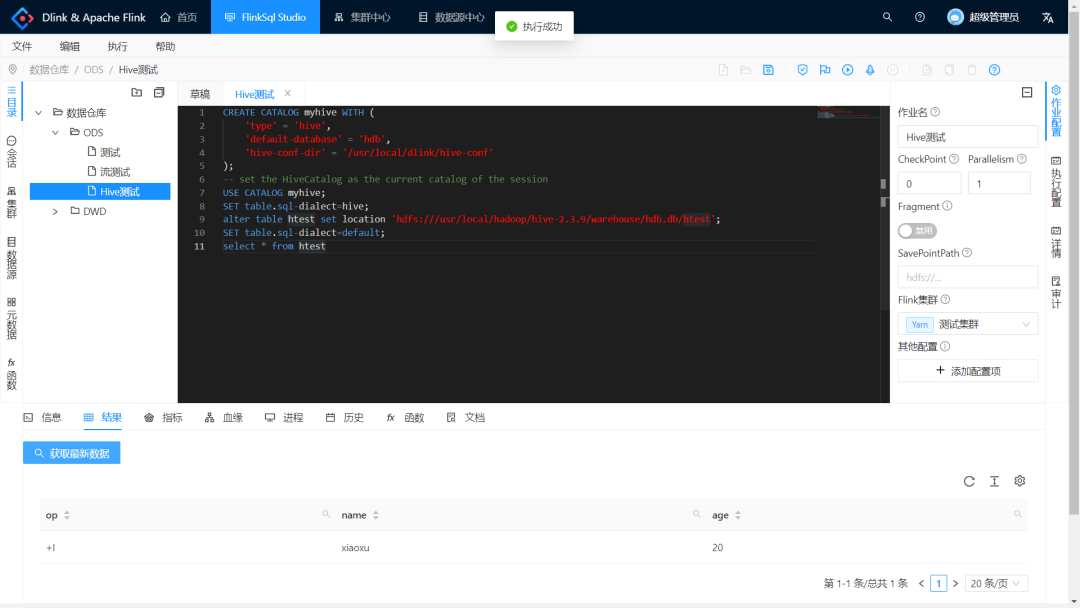Sort results by the age column

coord(738,515)
